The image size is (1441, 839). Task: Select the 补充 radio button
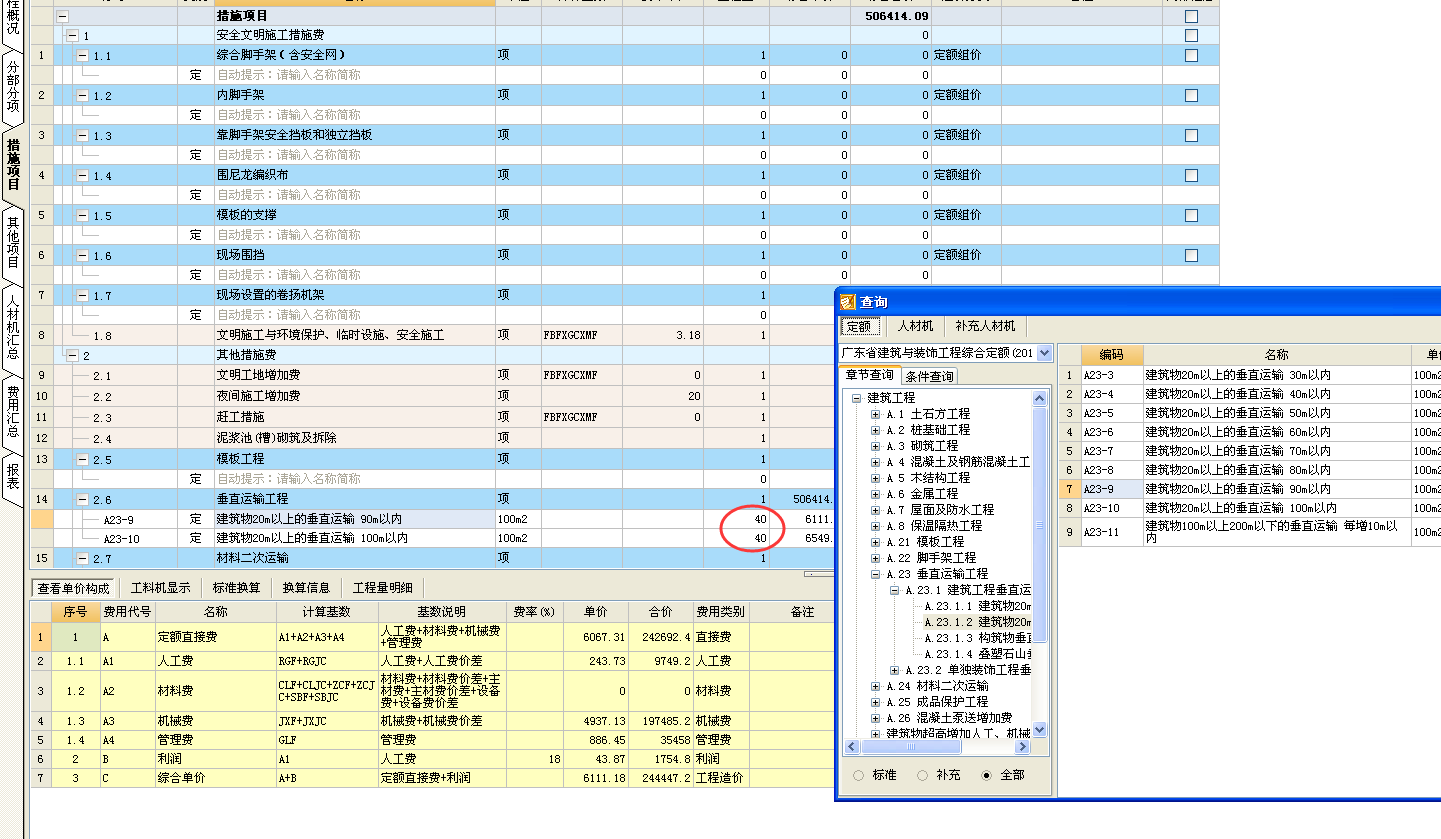922,775
